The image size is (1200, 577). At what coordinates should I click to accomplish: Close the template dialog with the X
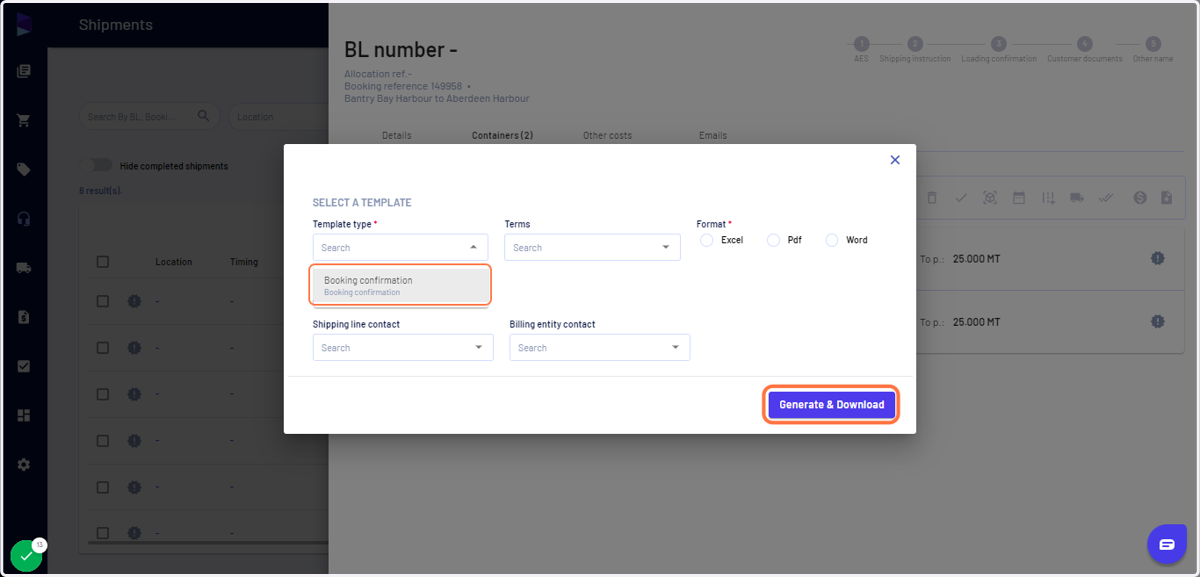click(x=895, y=160)
